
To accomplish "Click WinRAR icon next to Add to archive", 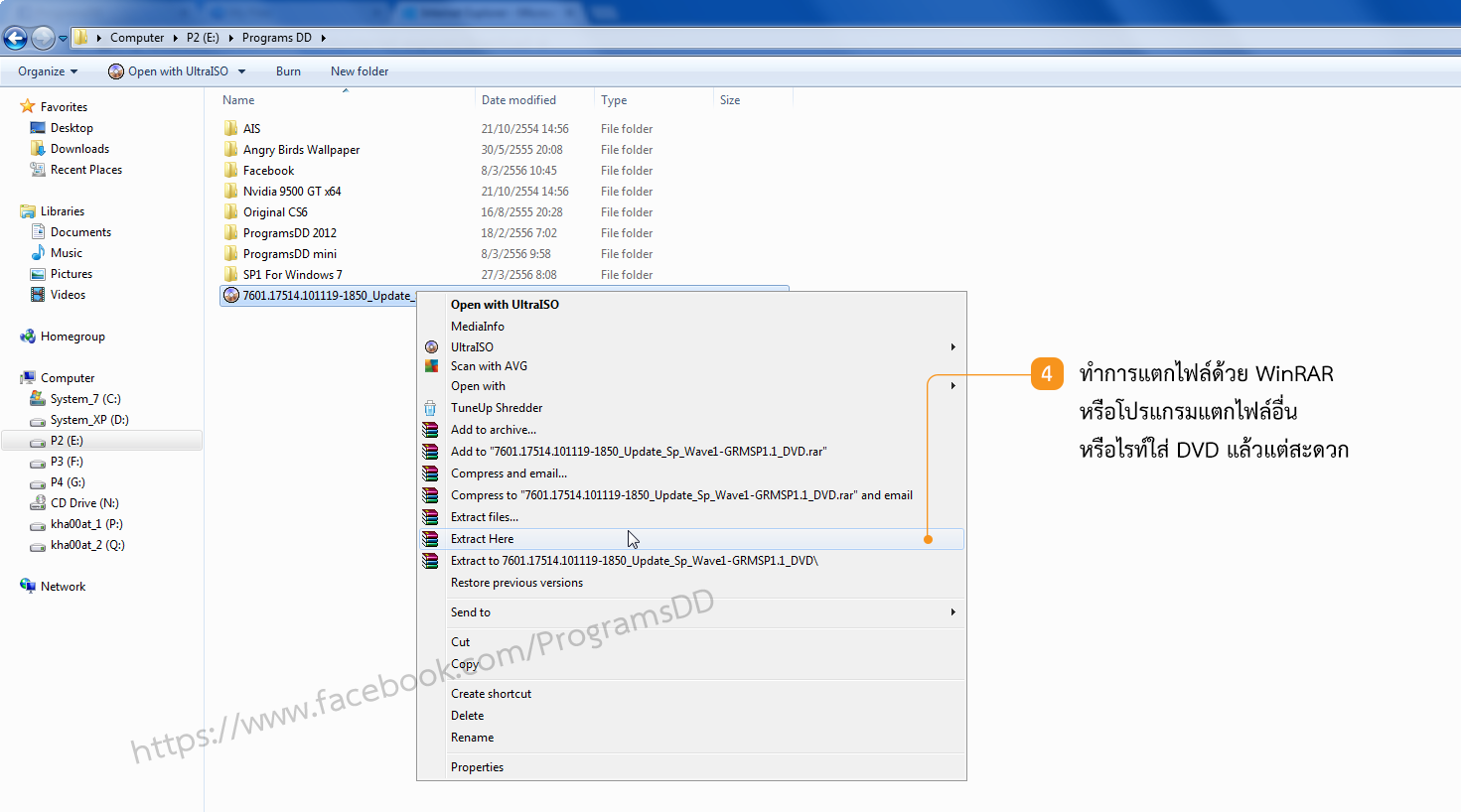I will 430,430.
